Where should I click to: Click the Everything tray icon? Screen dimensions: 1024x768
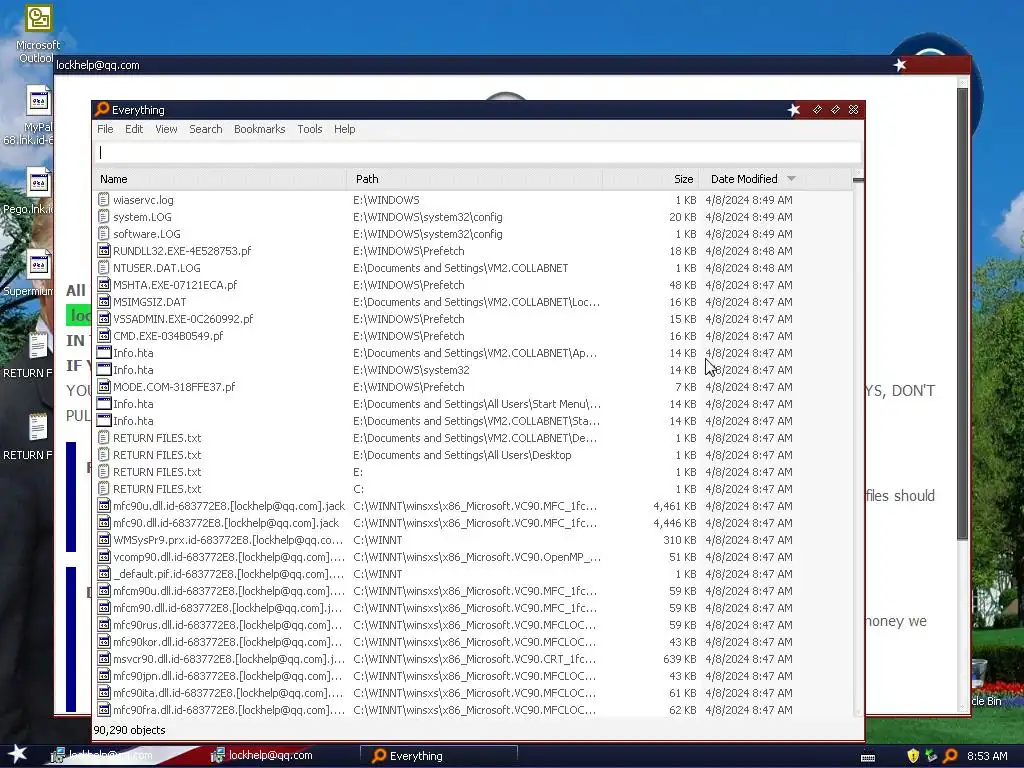950,756
